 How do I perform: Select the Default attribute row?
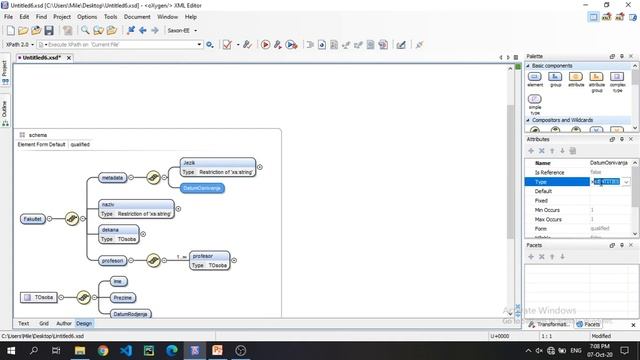(579, 191)
